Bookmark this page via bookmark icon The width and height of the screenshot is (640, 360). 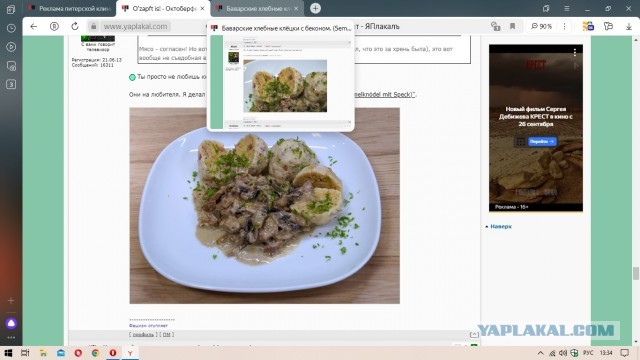click(x=513, y=27)
